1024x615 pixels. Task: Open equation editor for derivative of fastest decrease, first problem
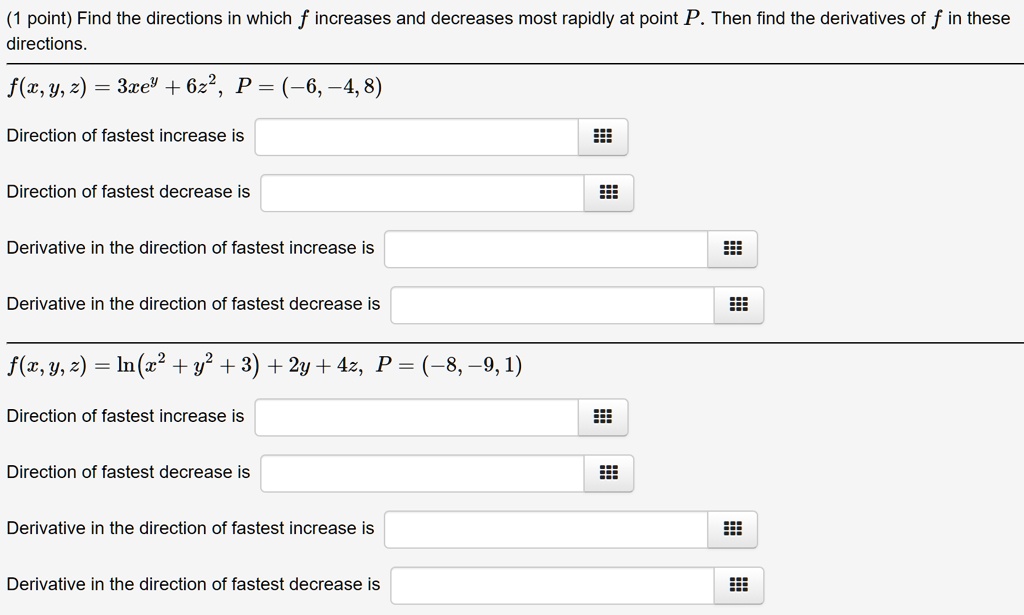(x=738, y=304)
